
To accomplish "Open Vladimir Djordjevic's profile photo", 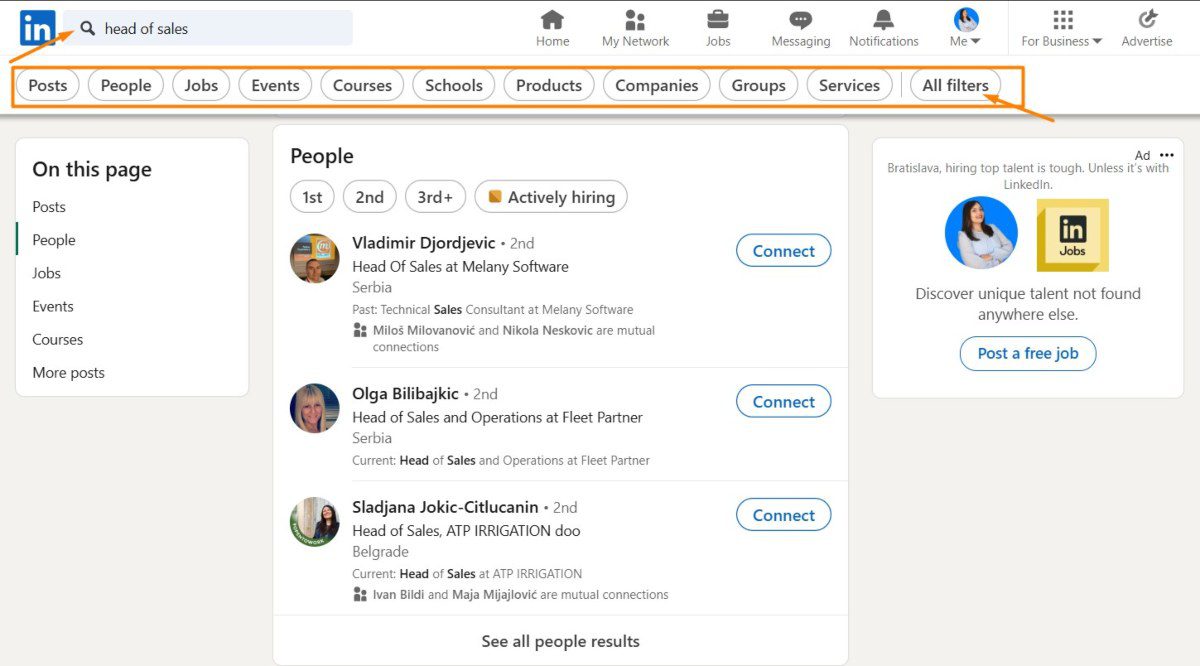I will [x=315, y=259].
